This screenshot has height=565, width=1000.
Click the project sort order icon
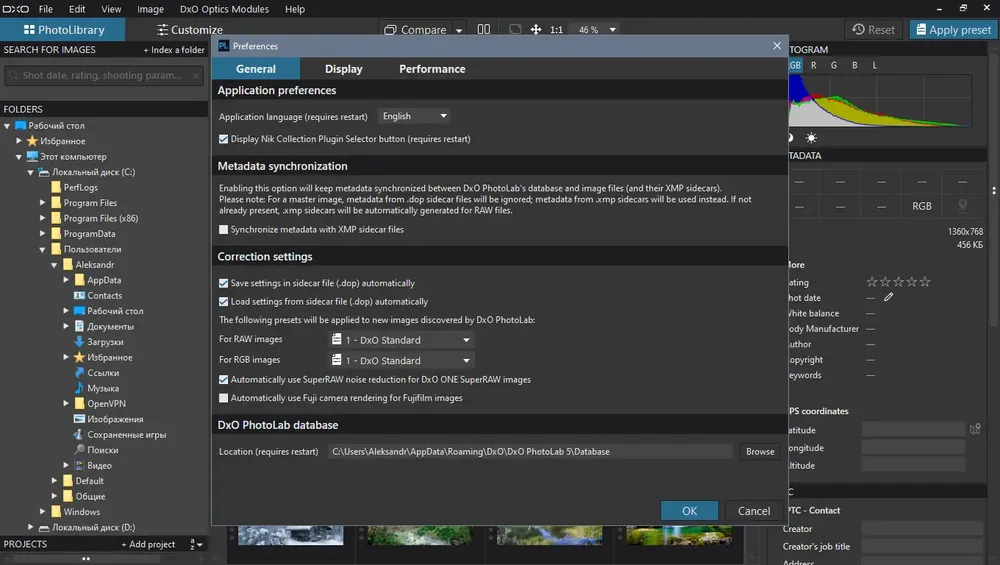(196, 544)
